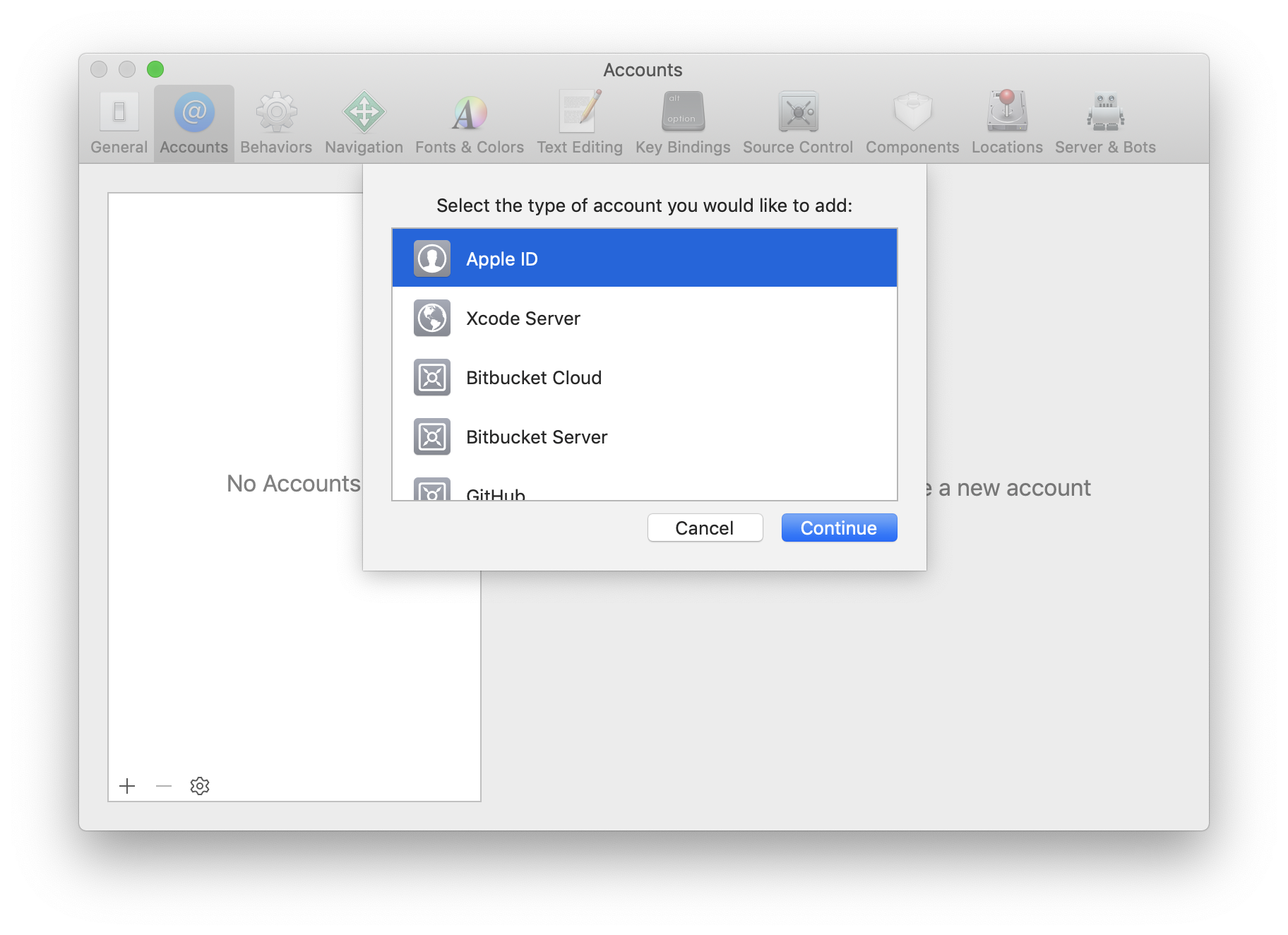This screenshot has width=1288, height=935.
Task: Cancel the add account dialog
Action: coord(704,528)
